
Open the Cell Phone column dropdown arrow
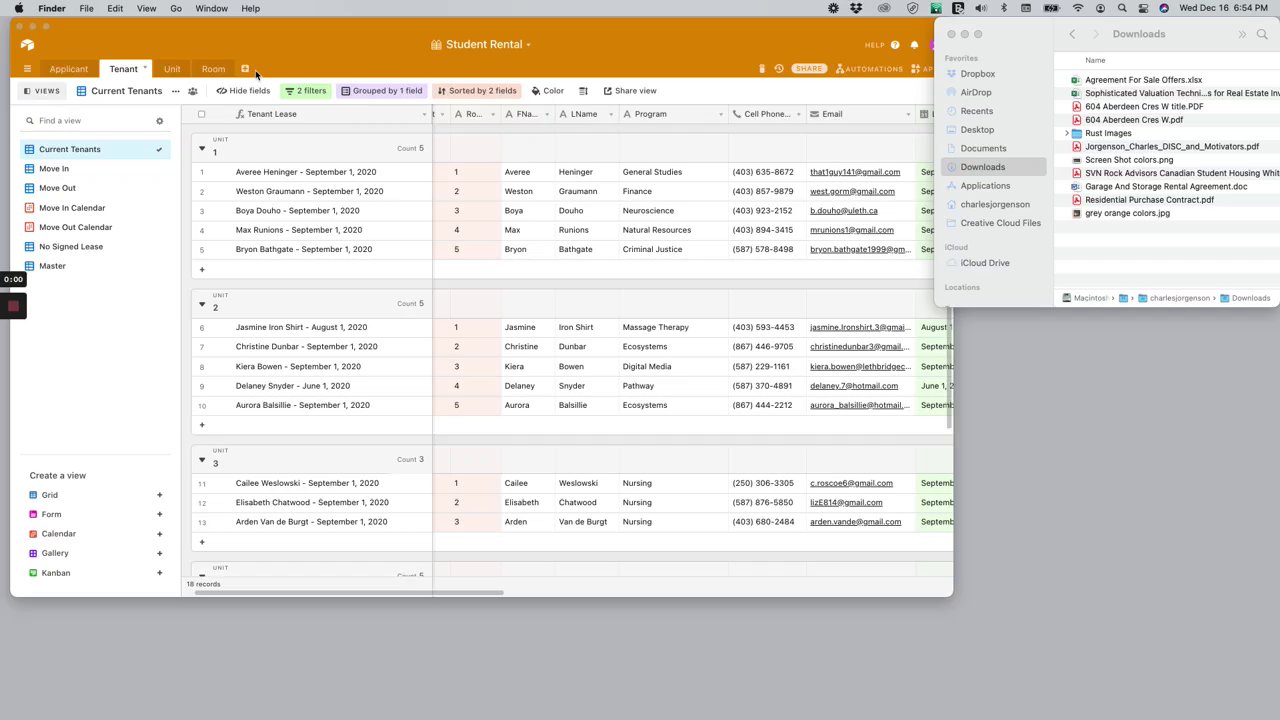[x=799, y=114]
